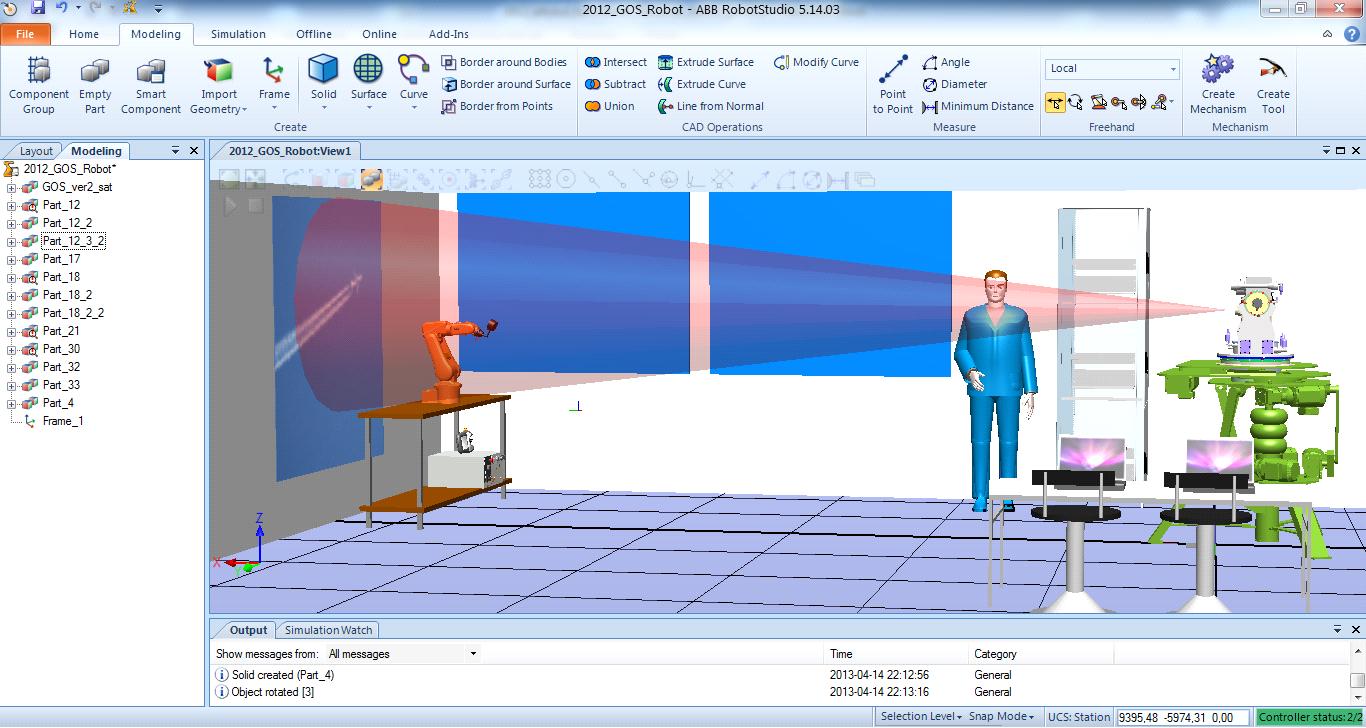Click Border around Bodies
1366x728 pixels.
click(x=504, y=62)
